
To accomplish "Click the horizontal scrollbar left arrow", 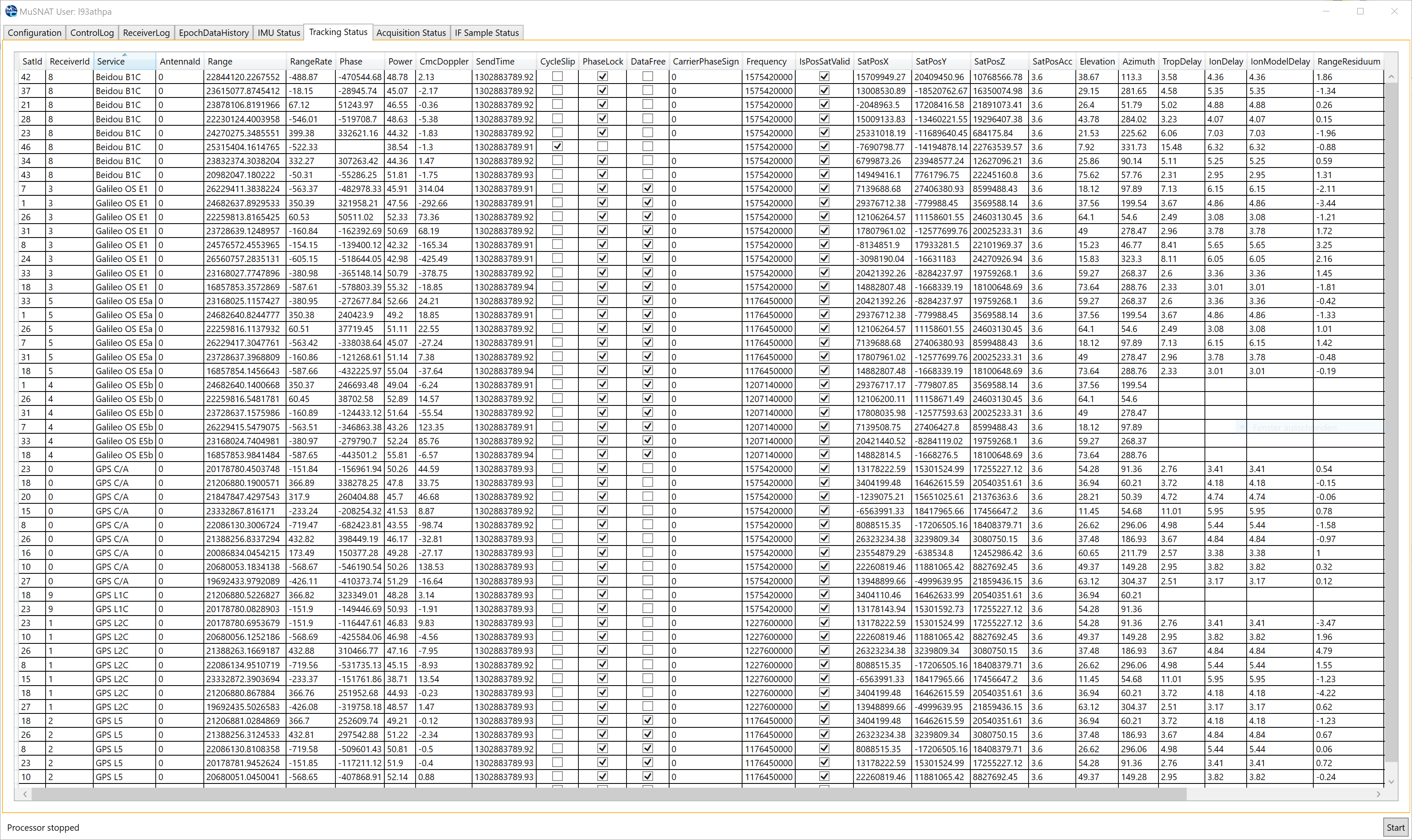I will (25, 794).
